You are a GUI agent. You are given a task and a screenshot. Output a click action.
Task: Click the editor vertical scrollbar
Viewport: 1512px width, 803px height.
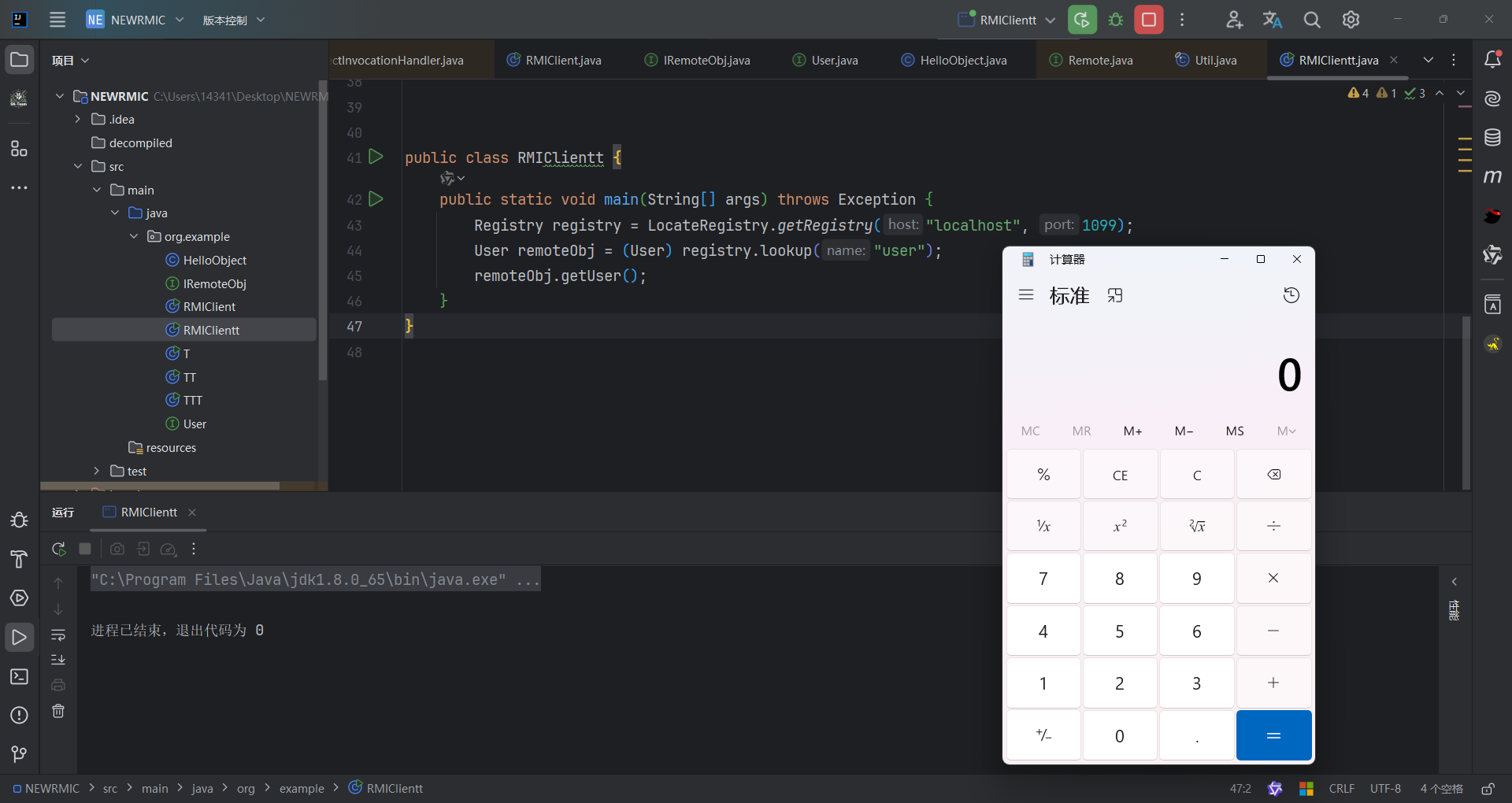pos(1466,402)
